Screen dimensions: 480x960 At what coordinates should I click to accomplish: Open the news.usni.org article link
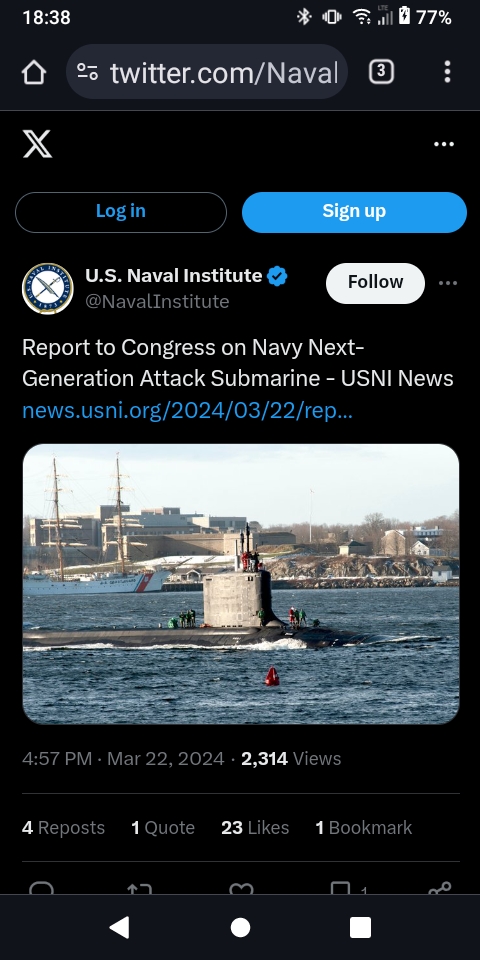[187, 411]
